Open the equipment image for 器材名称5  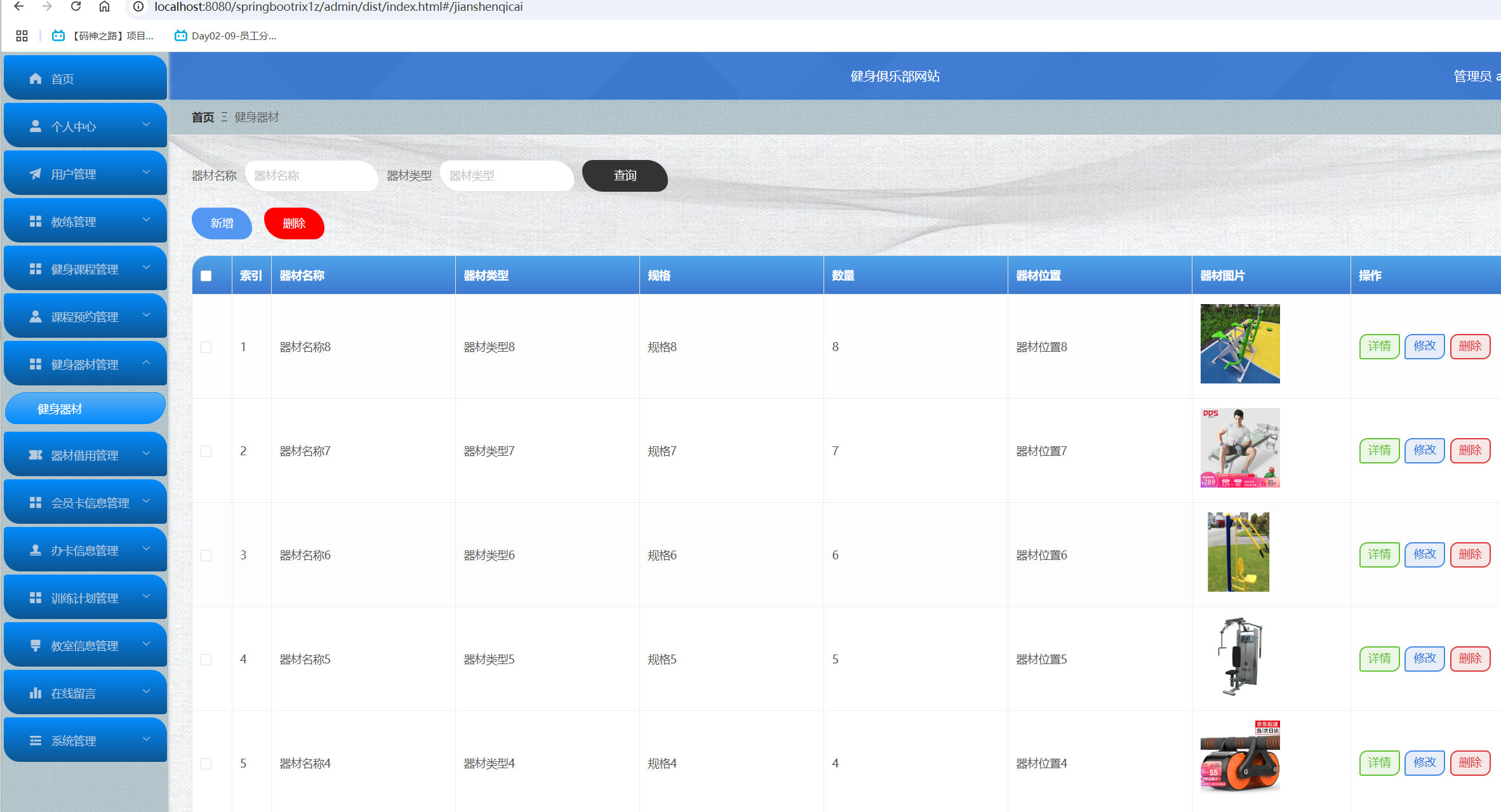[1240, 656]
